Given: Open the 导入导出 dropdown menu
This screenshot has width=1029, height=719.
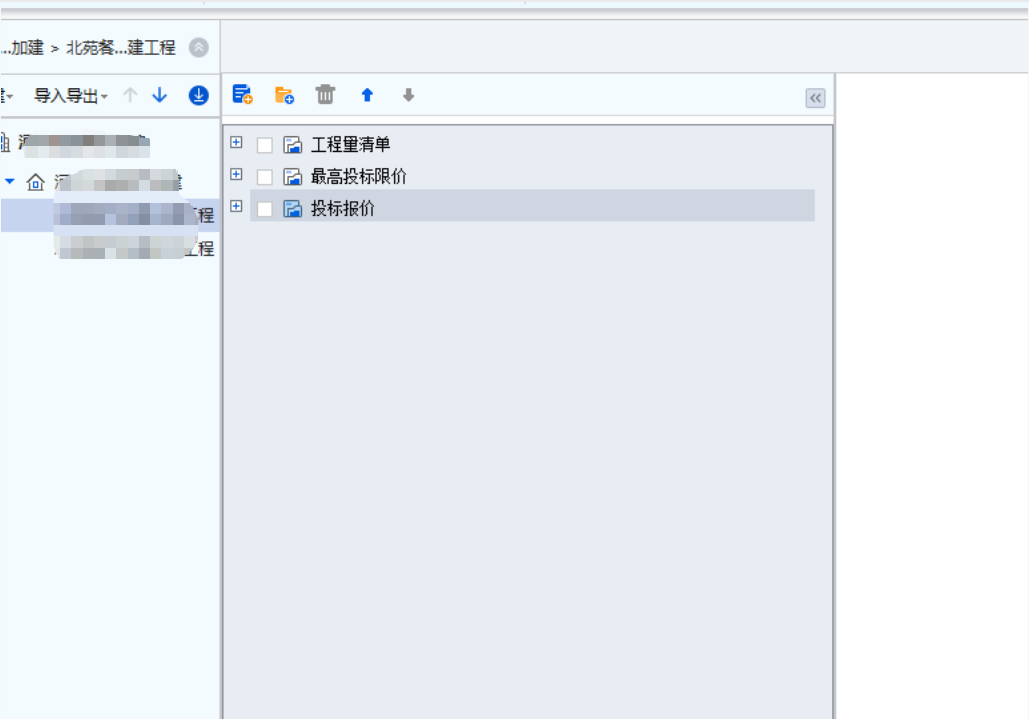Looking at the screenshot, I should (71, 96).
